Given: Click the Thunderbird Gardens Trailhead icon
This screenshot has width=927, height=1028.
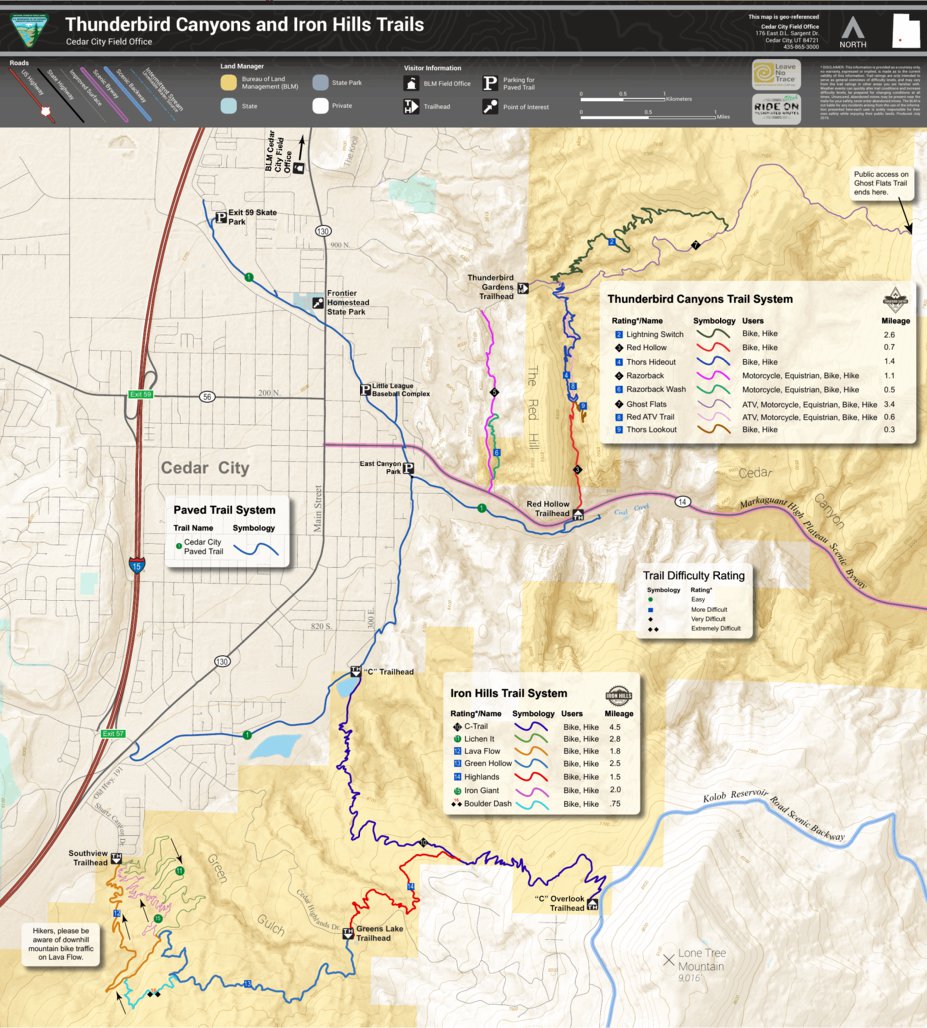Looking at the screenshot, I should coord(523,288).
